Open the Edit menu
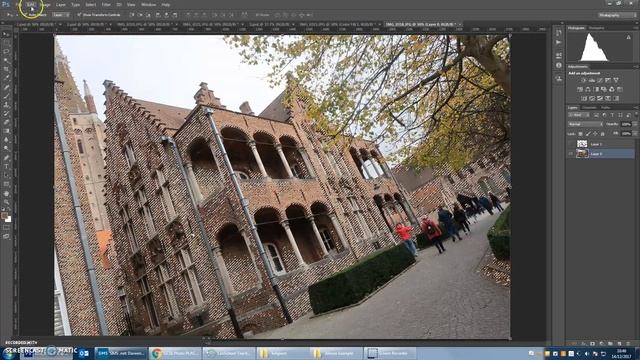640x360 pixels. [31, 5]
